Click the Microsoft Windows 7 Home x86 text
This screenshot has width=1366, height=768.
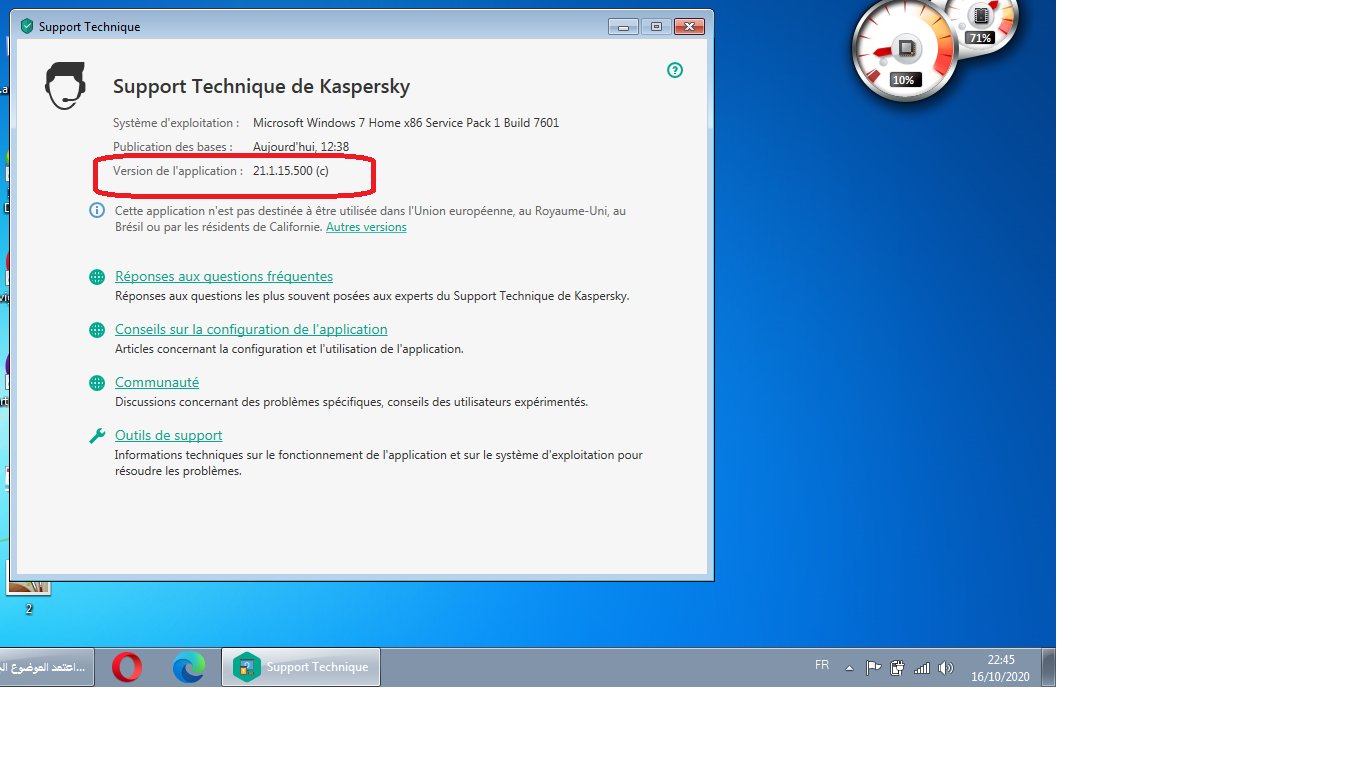point(406,123)
